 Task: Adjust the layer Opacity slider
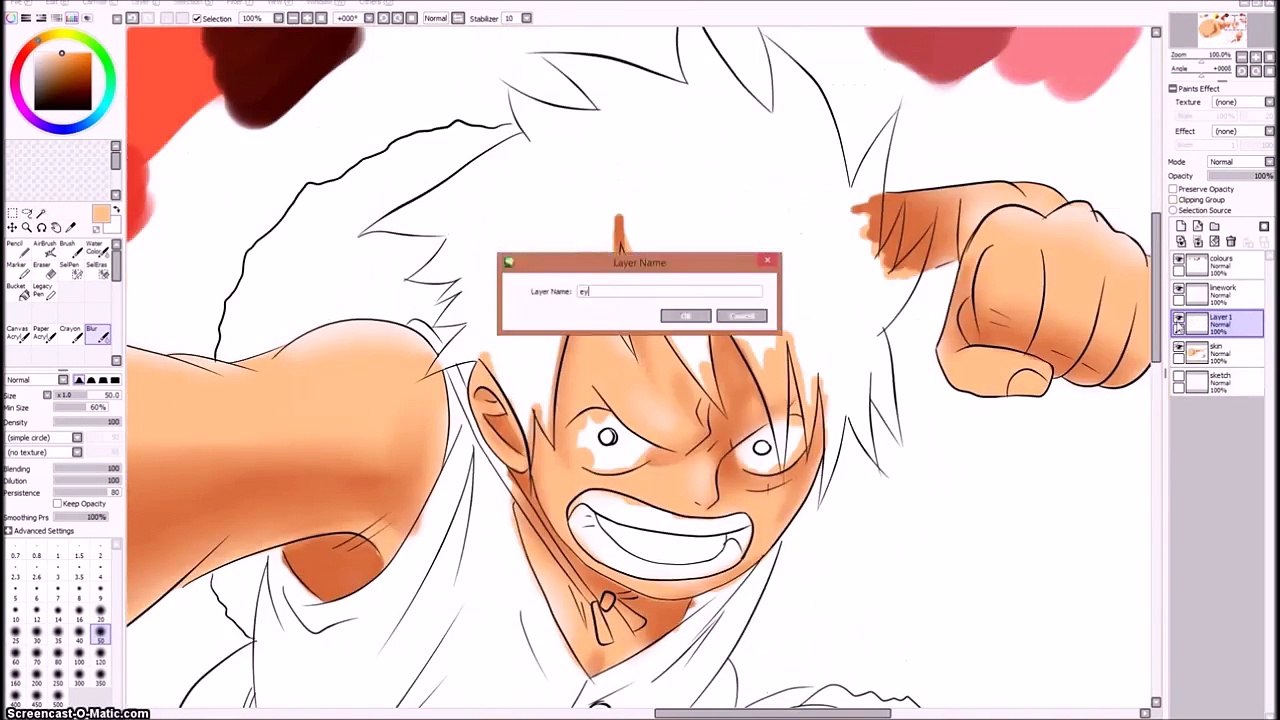point(1241,176)
